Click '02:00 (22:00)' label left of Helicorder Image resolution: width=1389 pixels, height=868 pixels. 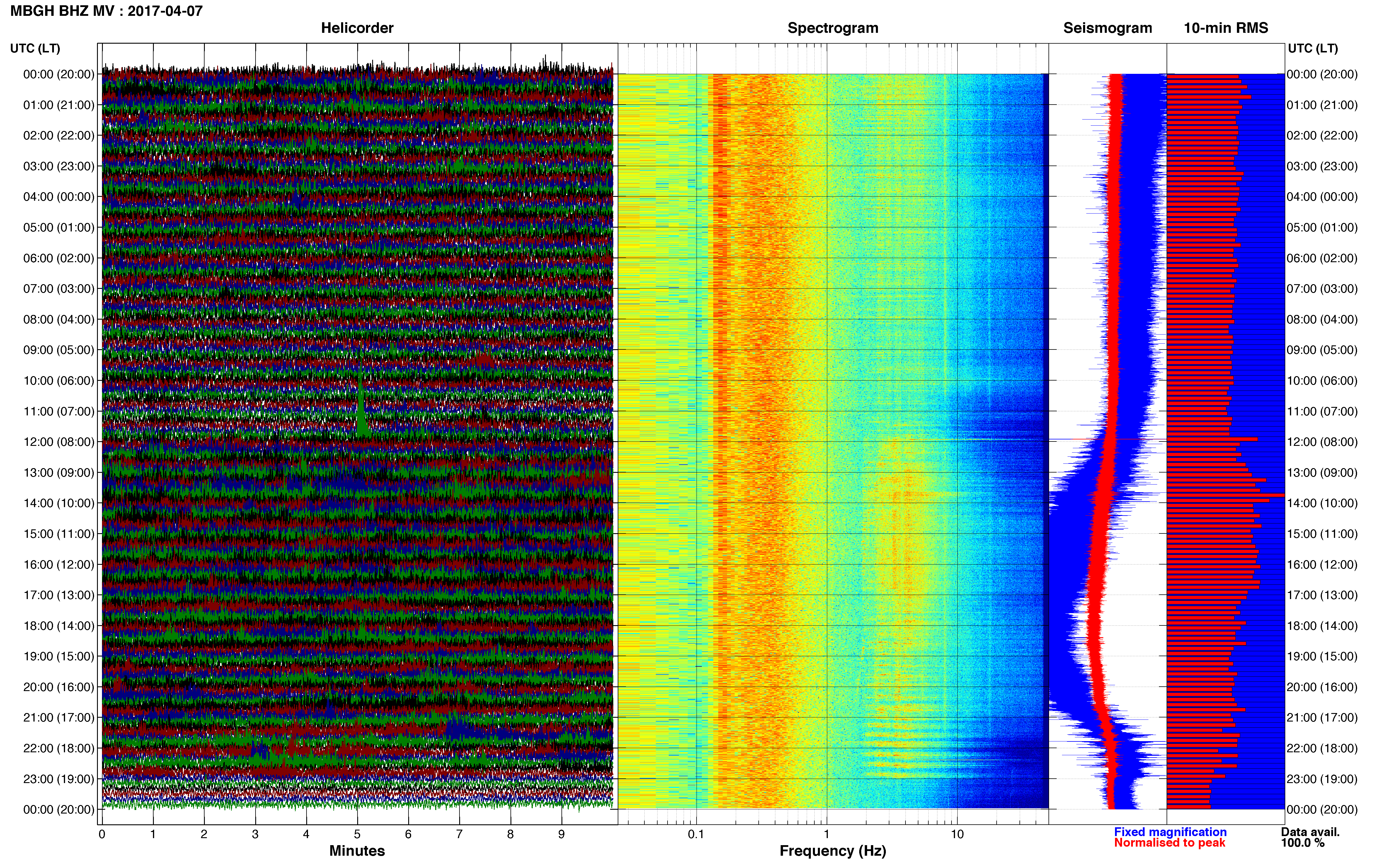tap(59, 135)
